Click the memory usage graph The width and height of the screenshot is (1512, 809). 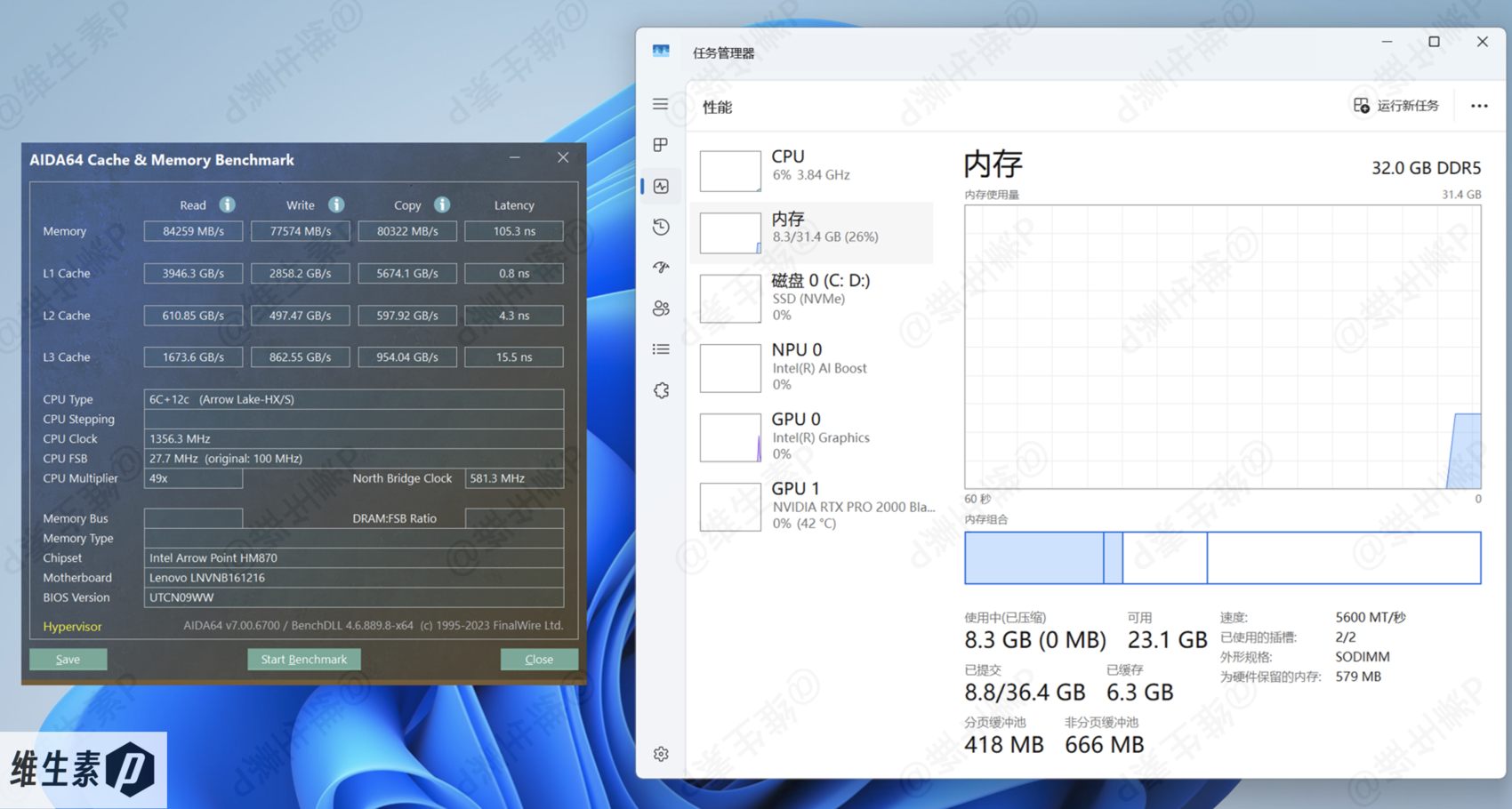(1223, 347)
